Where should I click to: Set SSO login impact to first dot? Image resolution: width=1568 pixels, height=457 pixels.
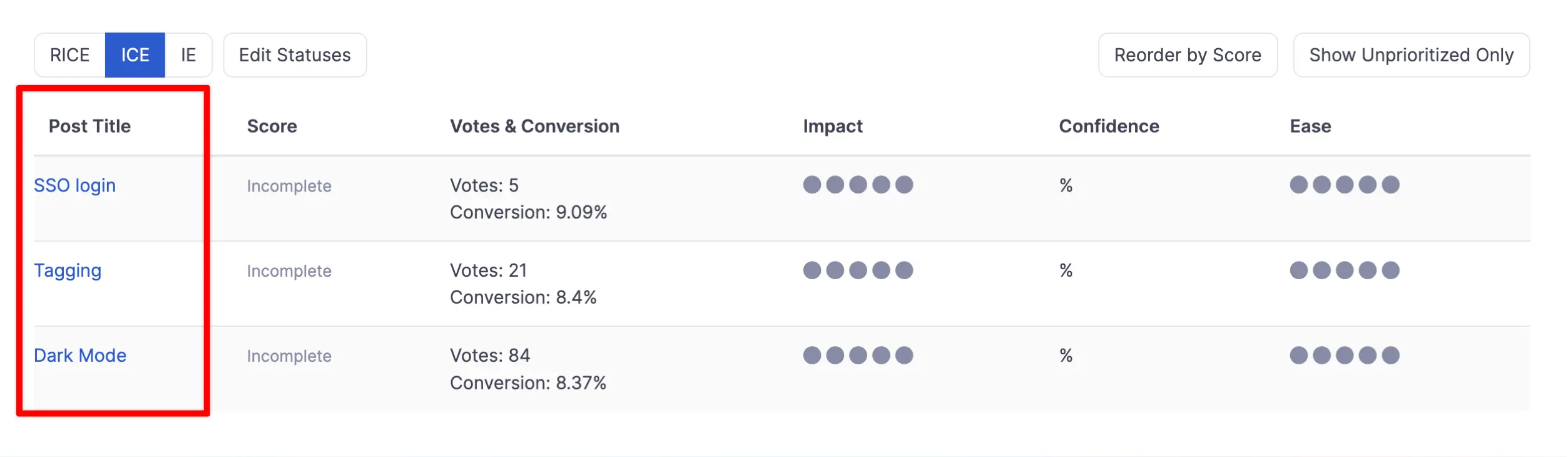coord(812,185)
